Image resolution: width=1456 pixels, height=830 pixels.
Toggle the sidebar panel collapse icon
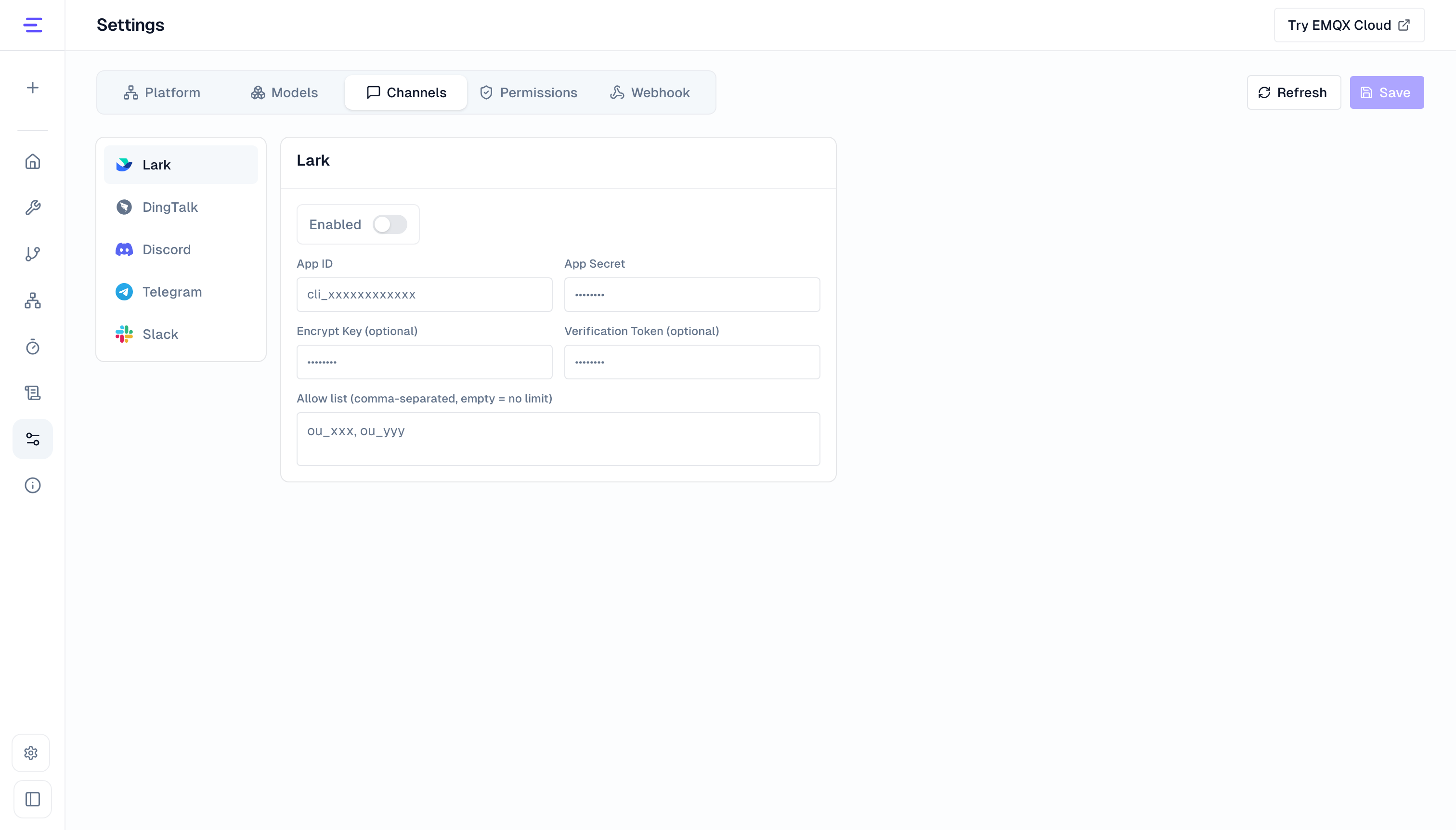(32, 799)
